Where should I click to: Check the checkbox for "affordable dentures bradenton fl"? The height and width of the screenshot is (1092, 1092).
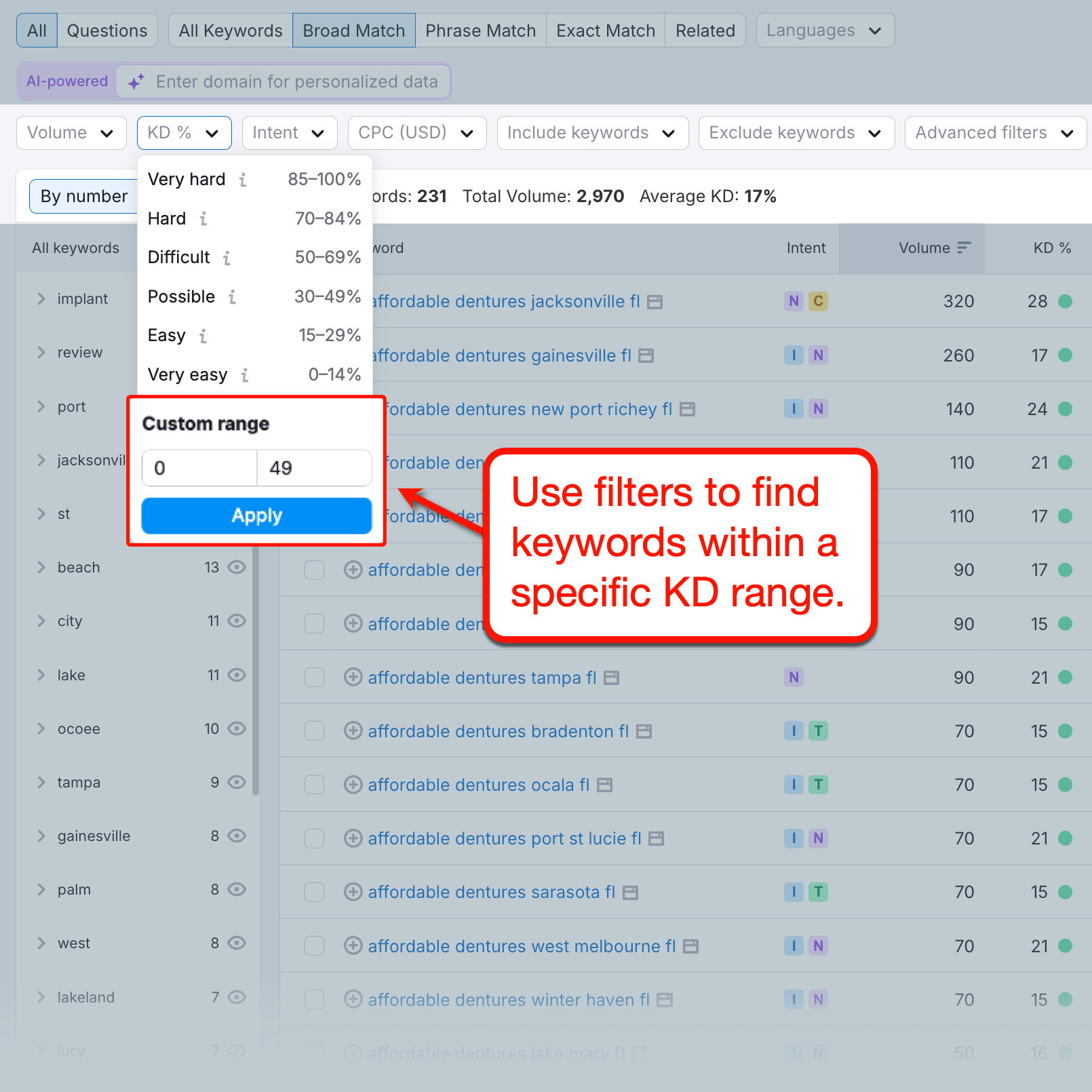314,730
